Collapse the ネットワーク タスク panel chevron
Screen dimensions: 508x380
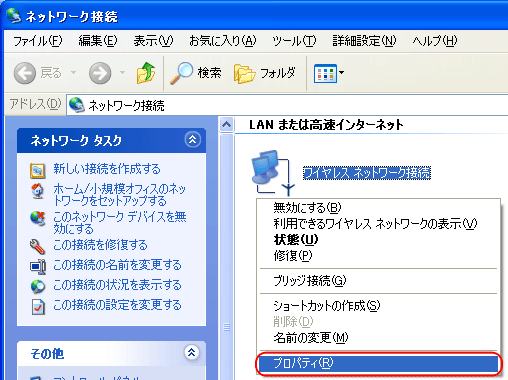click(x=193, y=140)
